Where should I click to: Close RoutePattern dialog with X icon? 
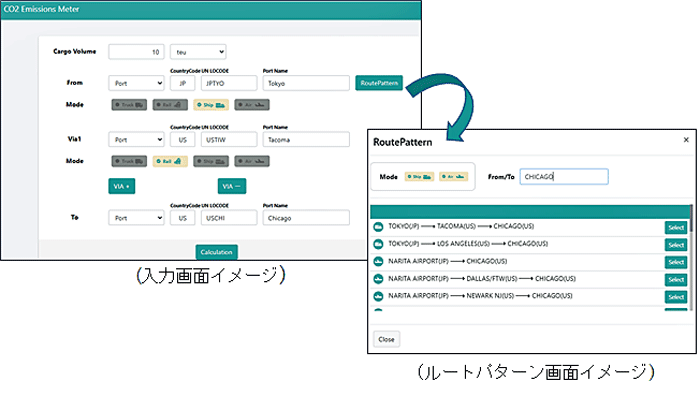[686, 140]
